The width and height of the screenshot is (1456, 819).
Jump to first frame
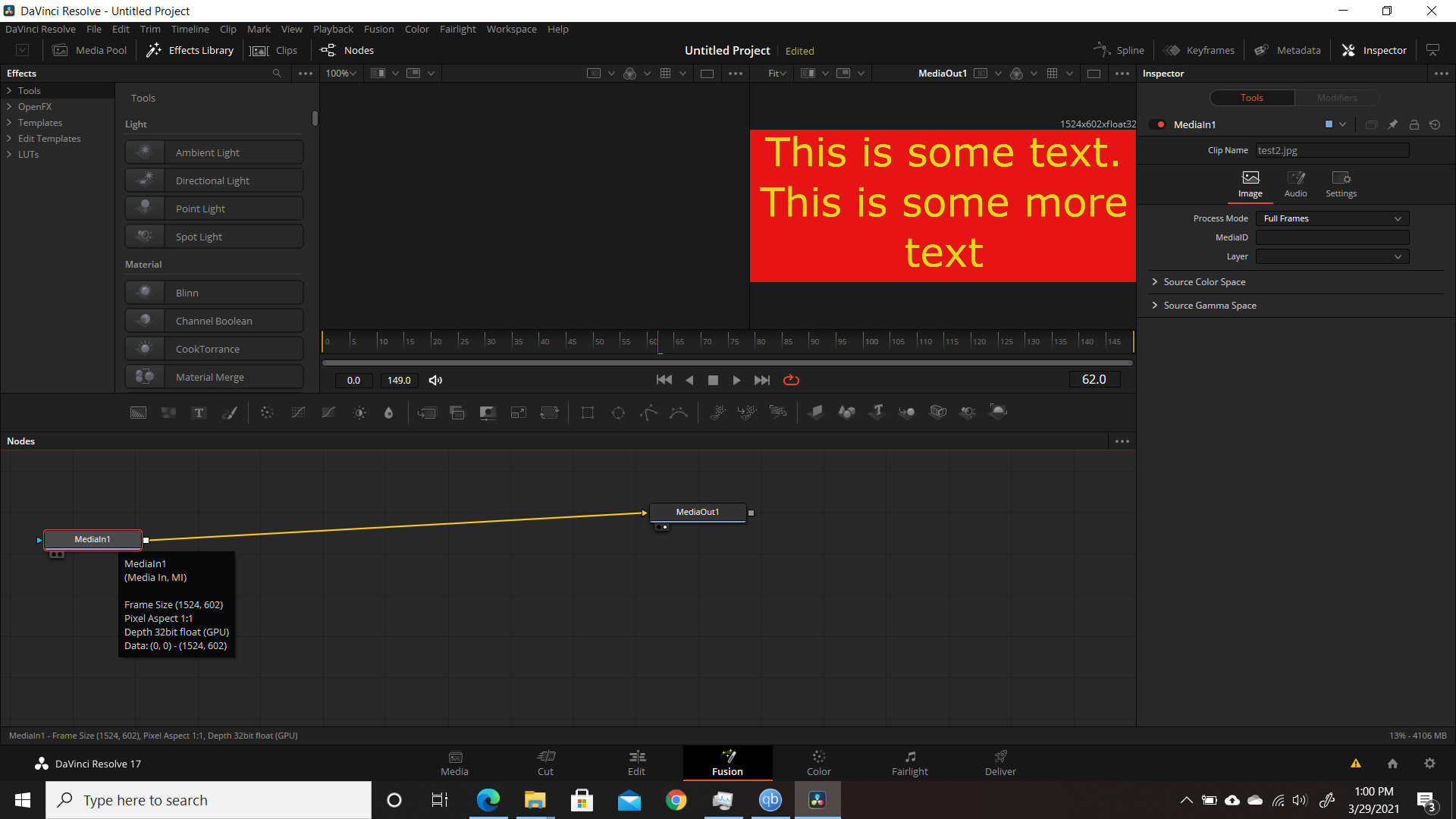664,380
